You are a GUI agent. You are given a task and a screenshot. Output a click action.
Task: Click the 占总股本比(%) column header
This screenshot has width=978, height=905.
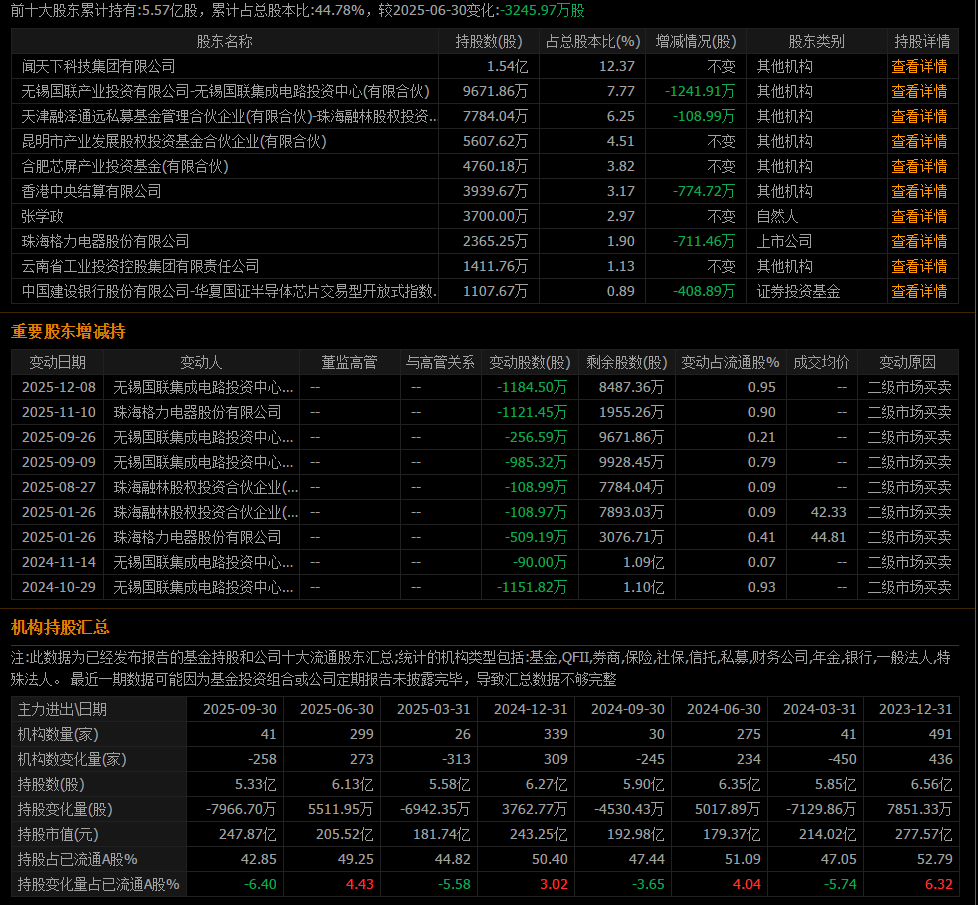coord(593,41)
